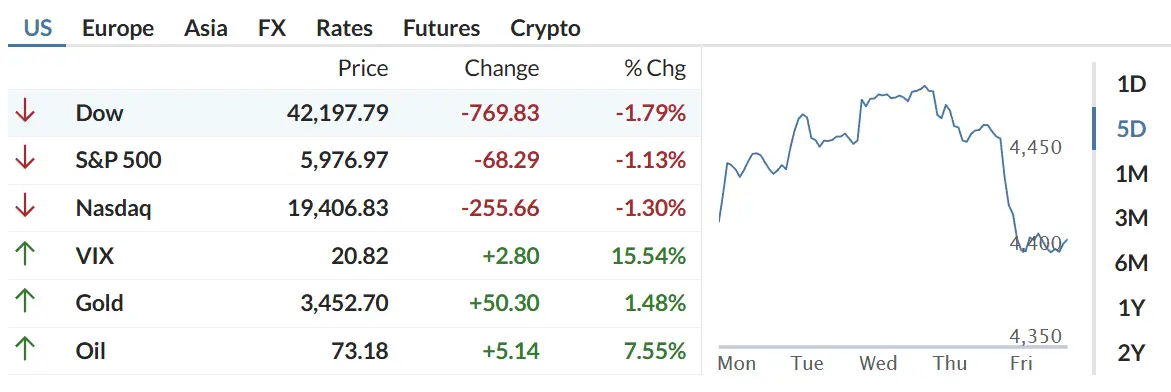This screenshot has height=392, width=1171.
Task: Switch to the Crypto tab
Action: [545, 28]
